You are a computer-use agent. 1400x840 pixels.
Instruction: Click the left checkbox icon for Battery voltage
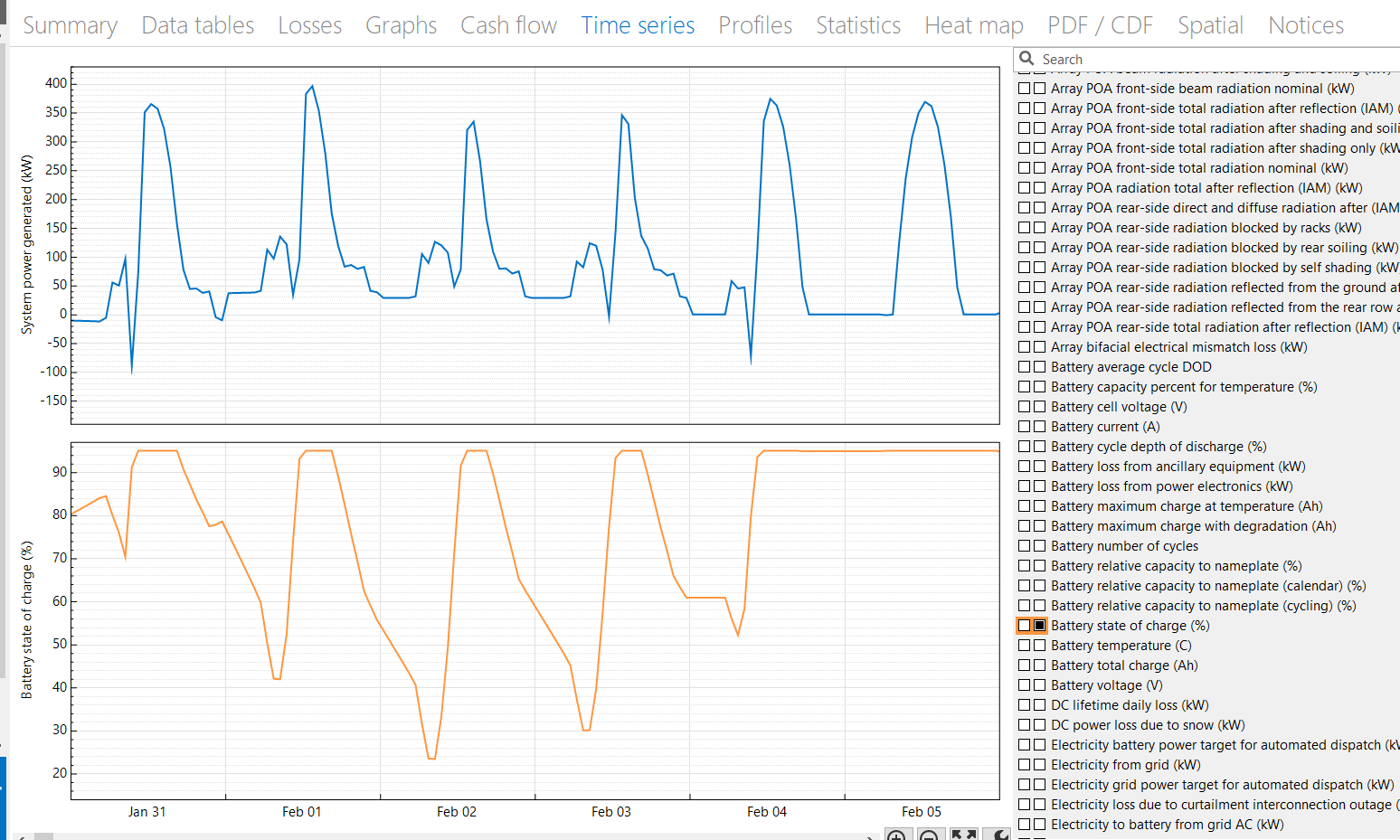[x=1025, y=684]
